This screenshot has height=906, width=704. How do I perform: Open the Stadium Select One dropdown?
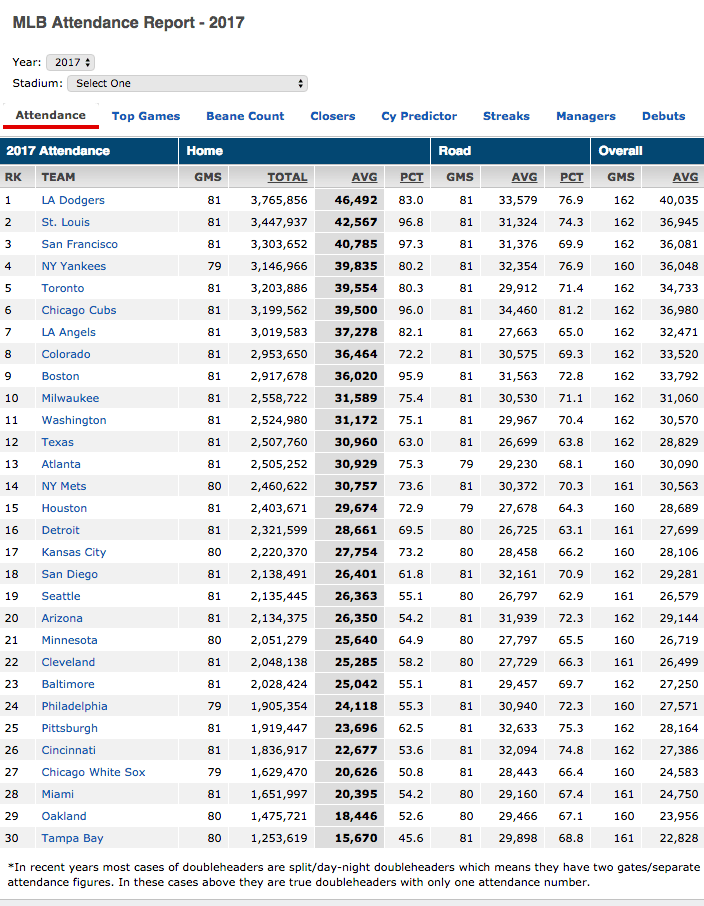click(187, 83)
